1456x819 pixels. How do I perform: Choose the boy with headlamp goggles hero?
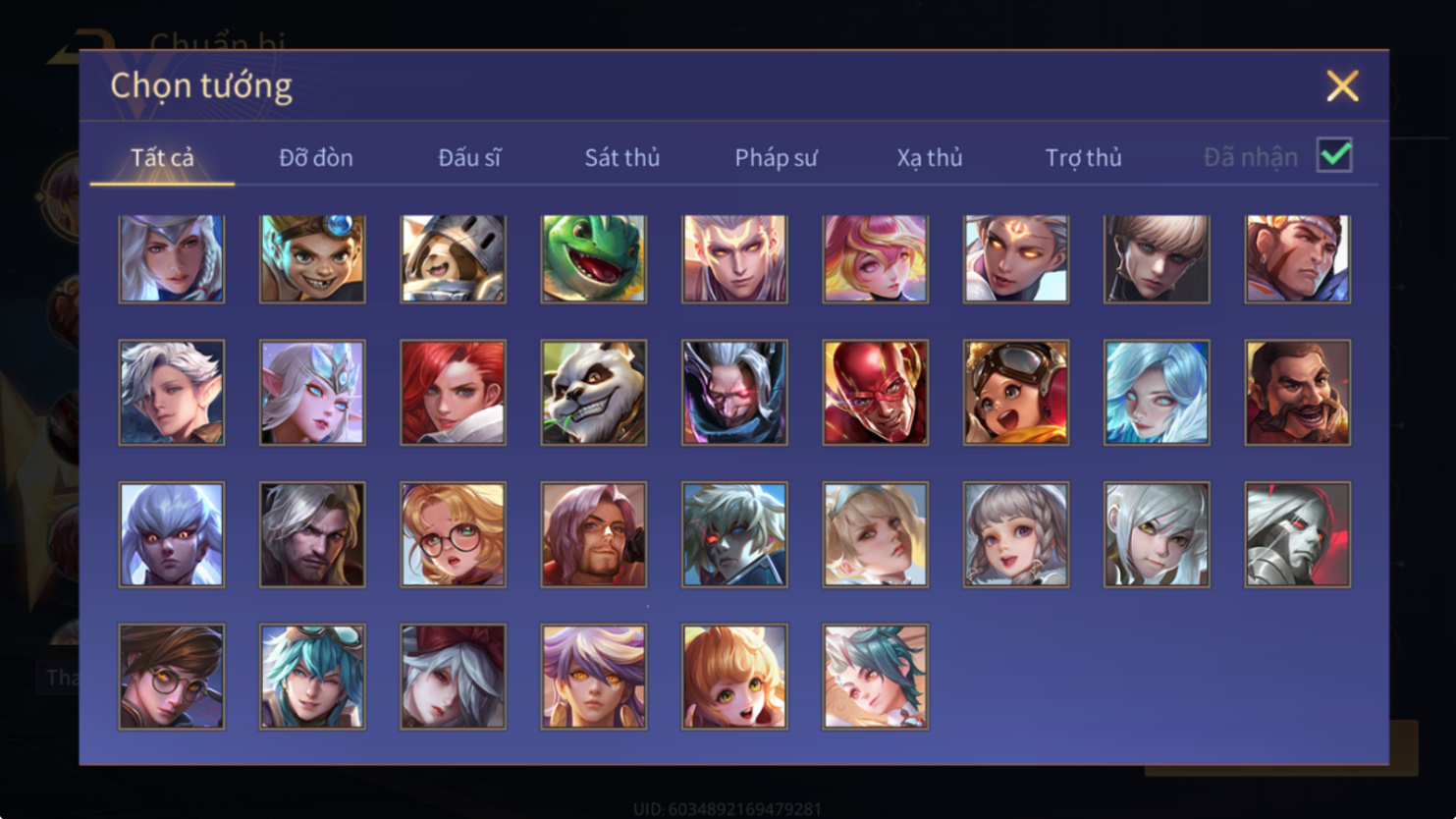coord(312,258)
